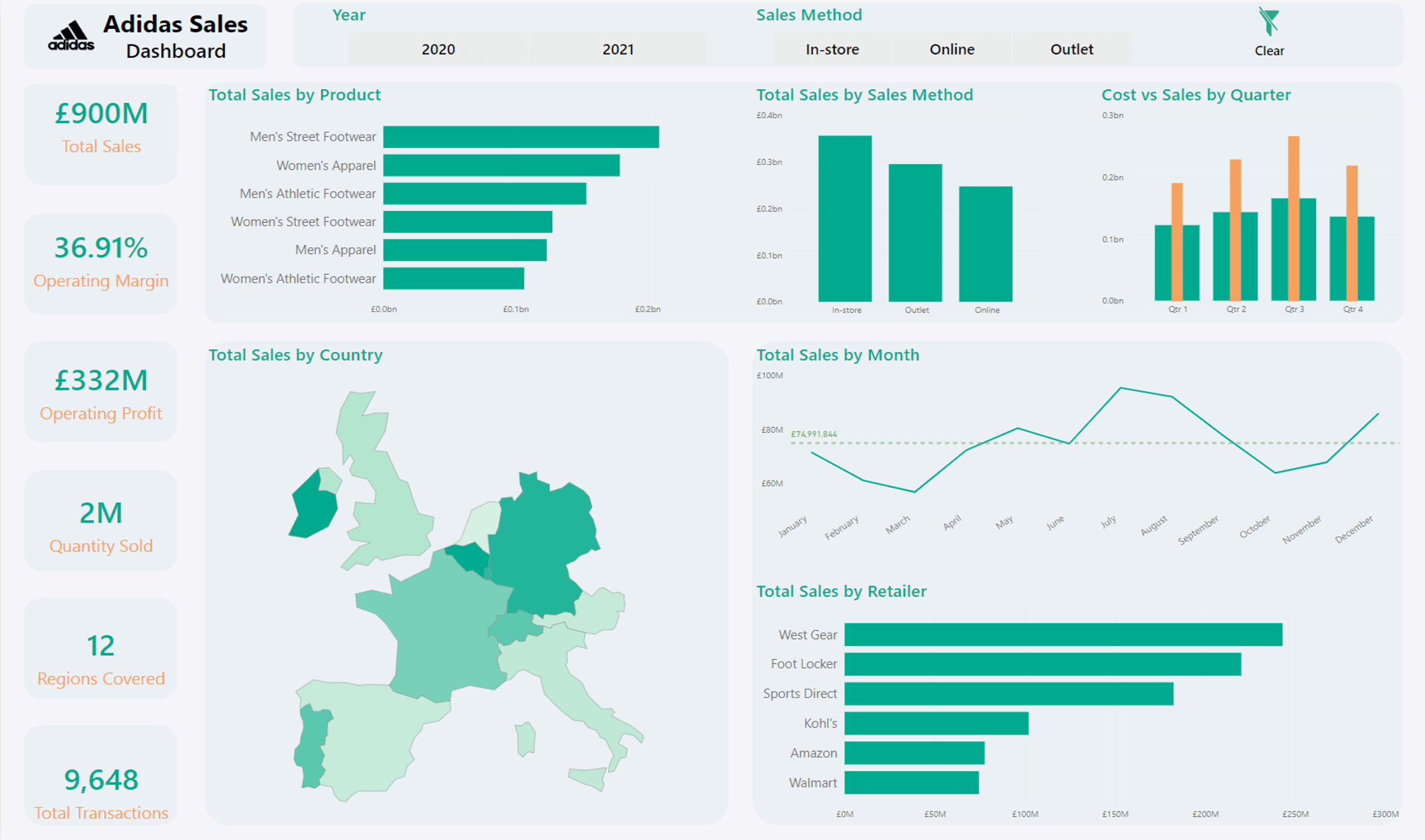
Task: Click the Clear label under the funnel
Action: pos(1269,51)
